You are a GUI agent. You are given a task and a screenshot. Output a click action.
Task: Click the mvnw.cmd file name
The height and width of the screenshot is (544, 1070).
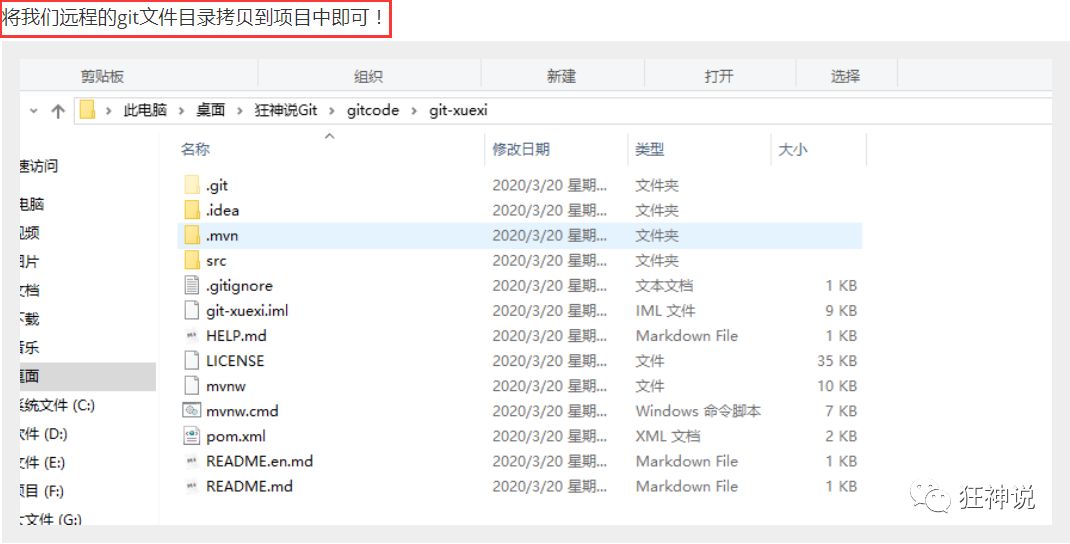pyautogui.click(x=242, y=411)
